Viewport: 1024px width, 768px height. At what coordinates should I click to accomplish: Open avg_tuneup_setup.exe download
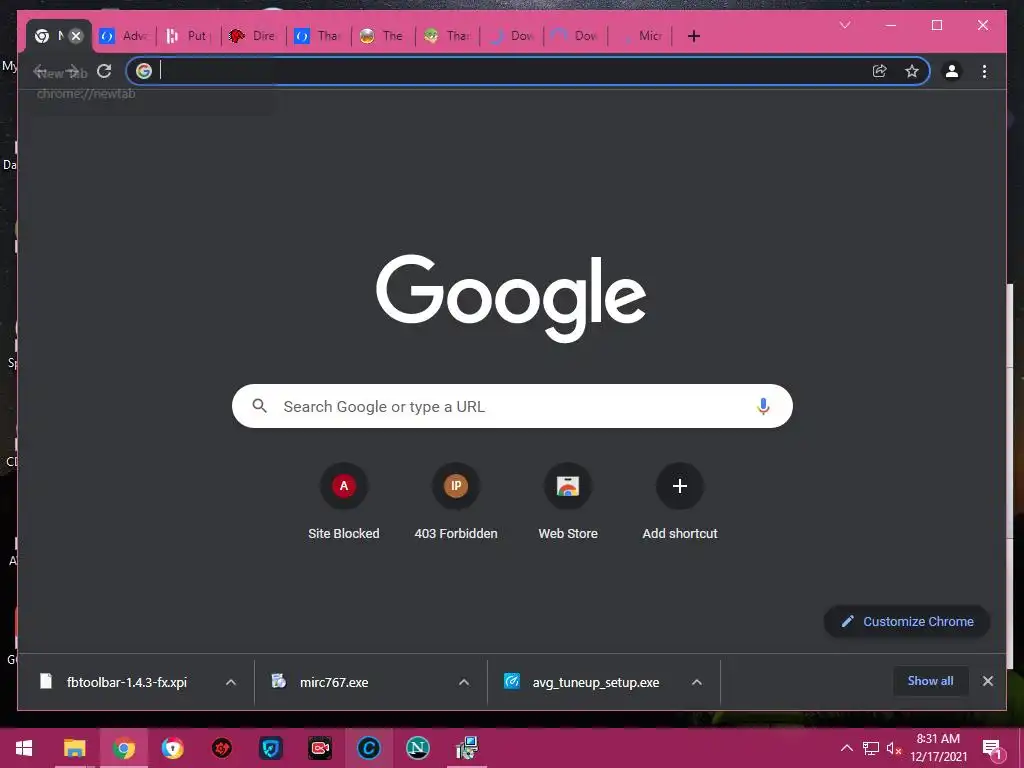point(596,682)
